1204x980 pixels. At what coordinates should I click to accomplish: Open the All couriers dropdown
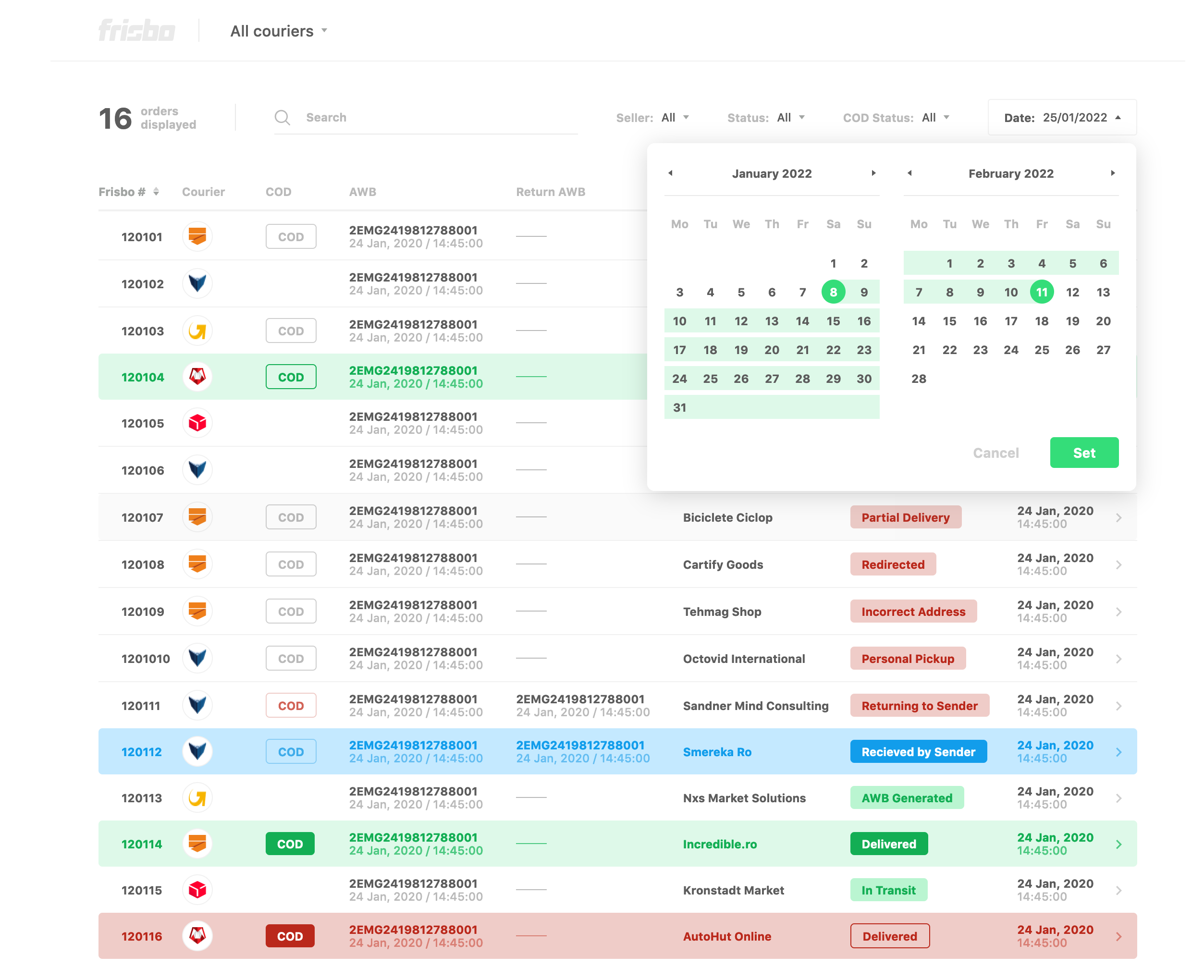pyautogui.click(x=278, y=31)
